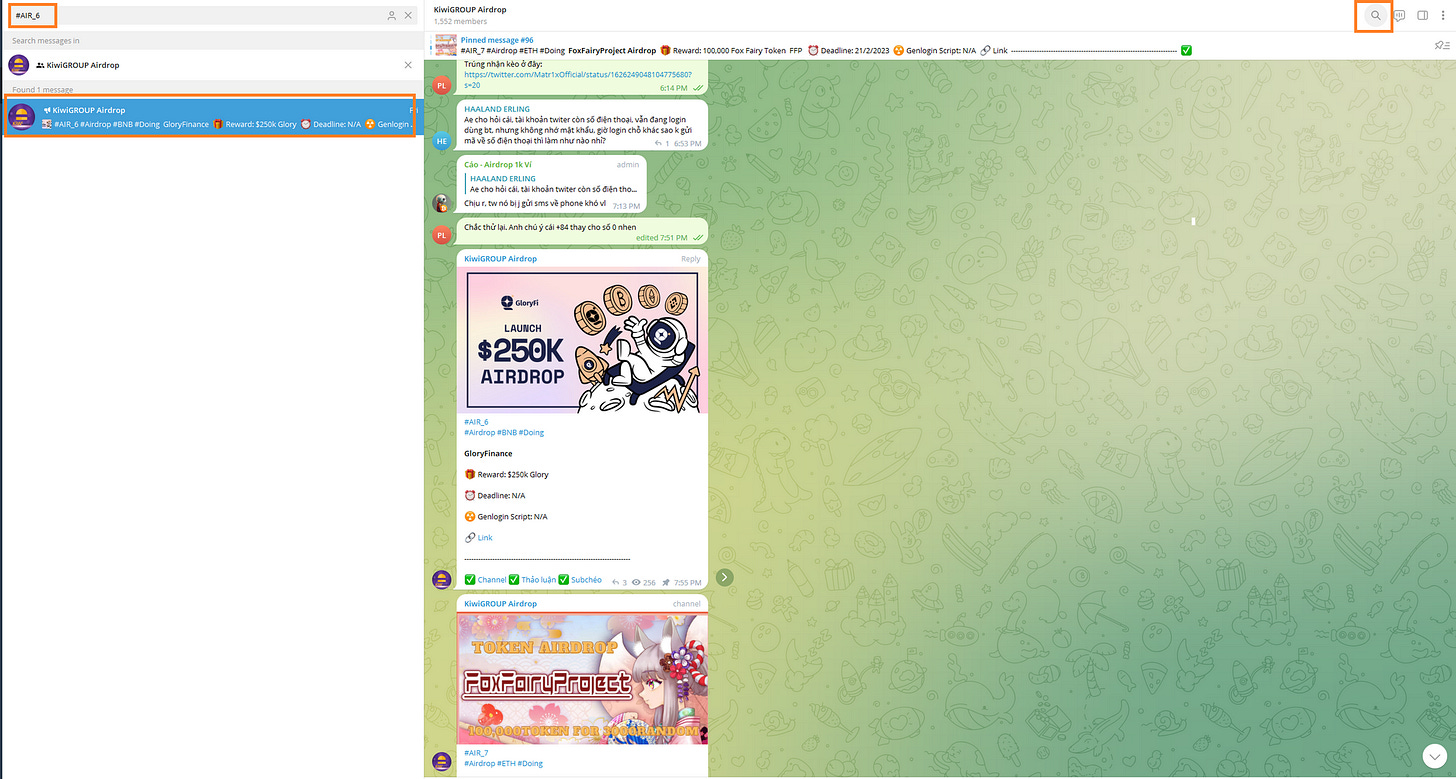
Task: Click '1,552 members' subtitle in header
Action: (x=461, y=21)
